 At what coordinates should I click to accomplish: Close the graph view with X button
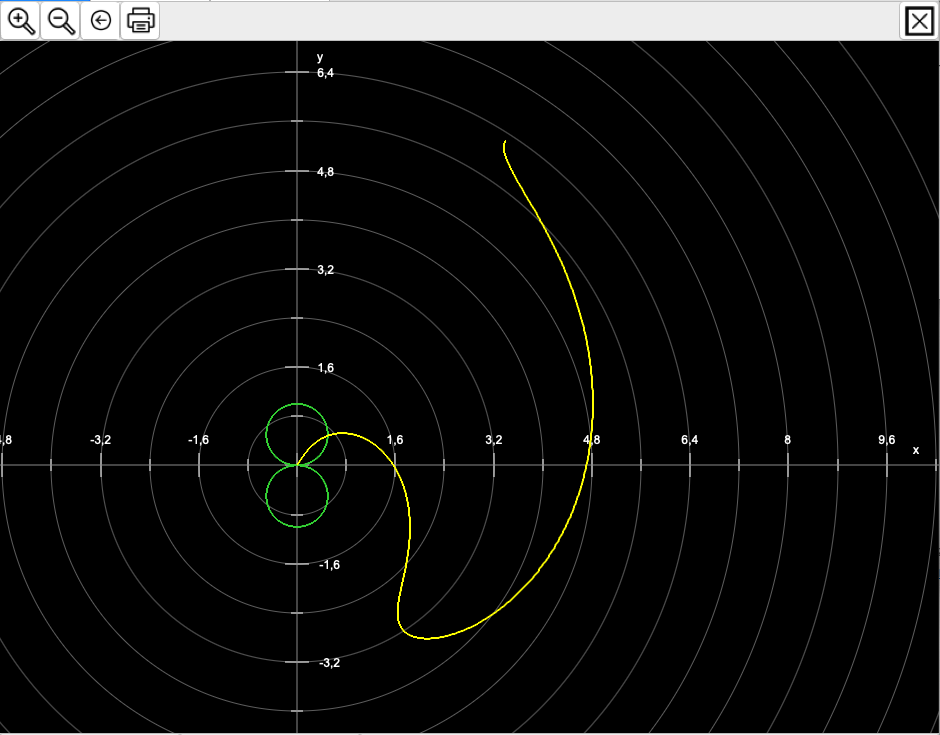pos(918,21)
